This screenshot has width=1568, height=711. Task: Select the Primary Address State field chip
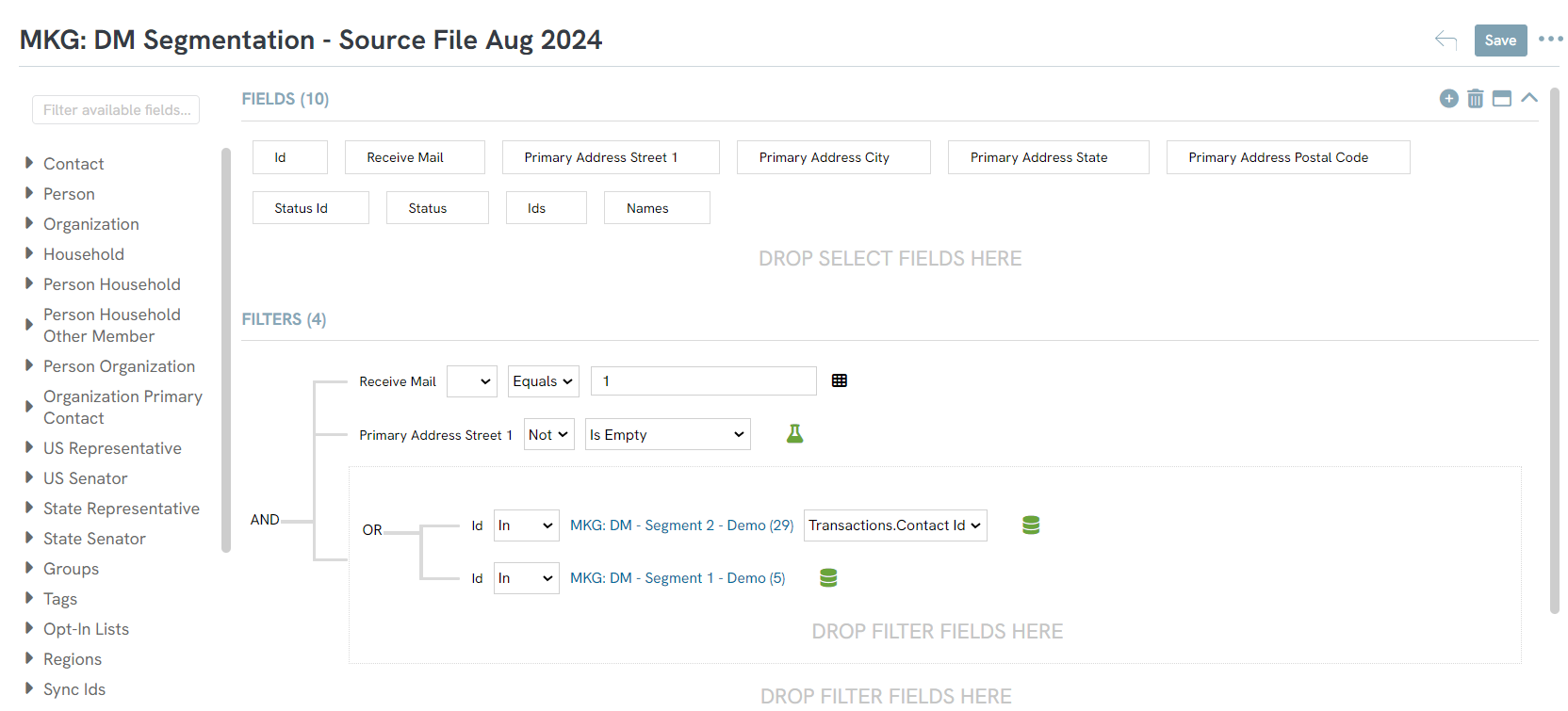coord(1049,157)
